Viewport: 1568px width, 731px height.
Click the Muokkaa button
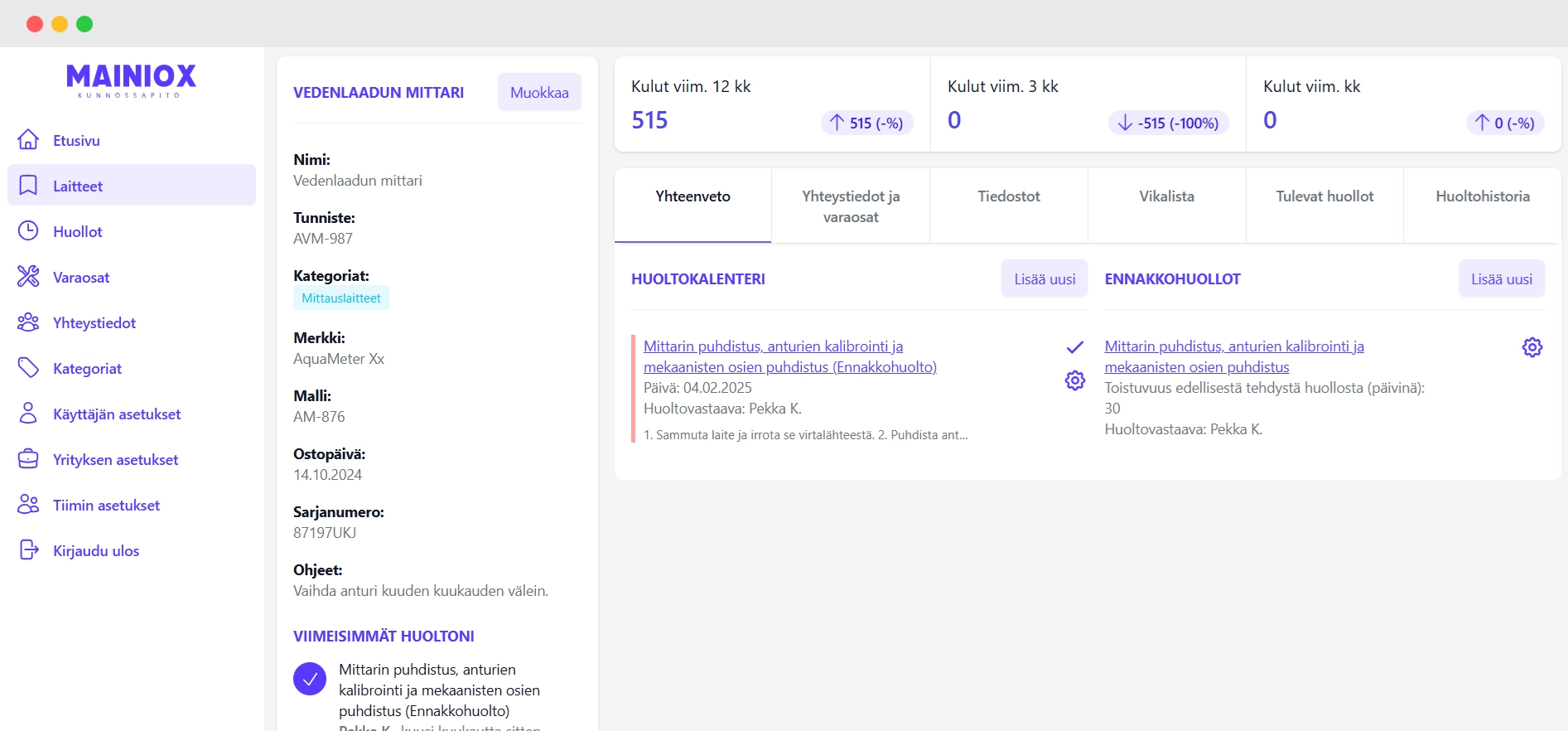pos(539,92)
